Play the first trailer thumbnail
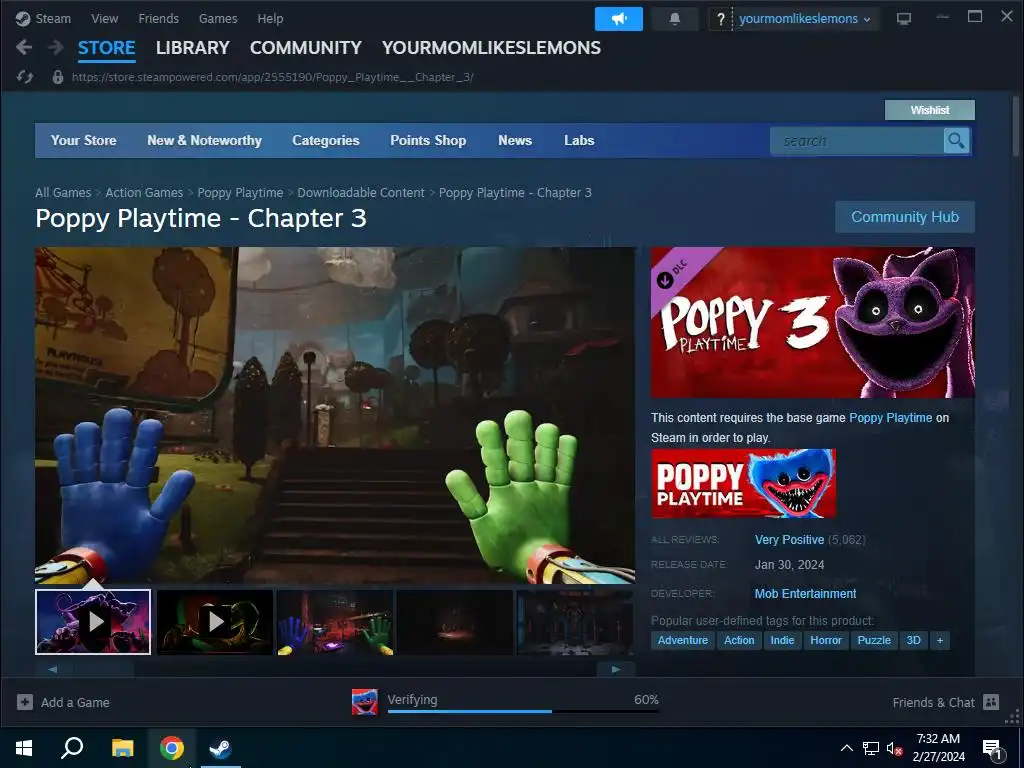The height and width of the screenshot is (768, 1024). click(x=93, y=622)
